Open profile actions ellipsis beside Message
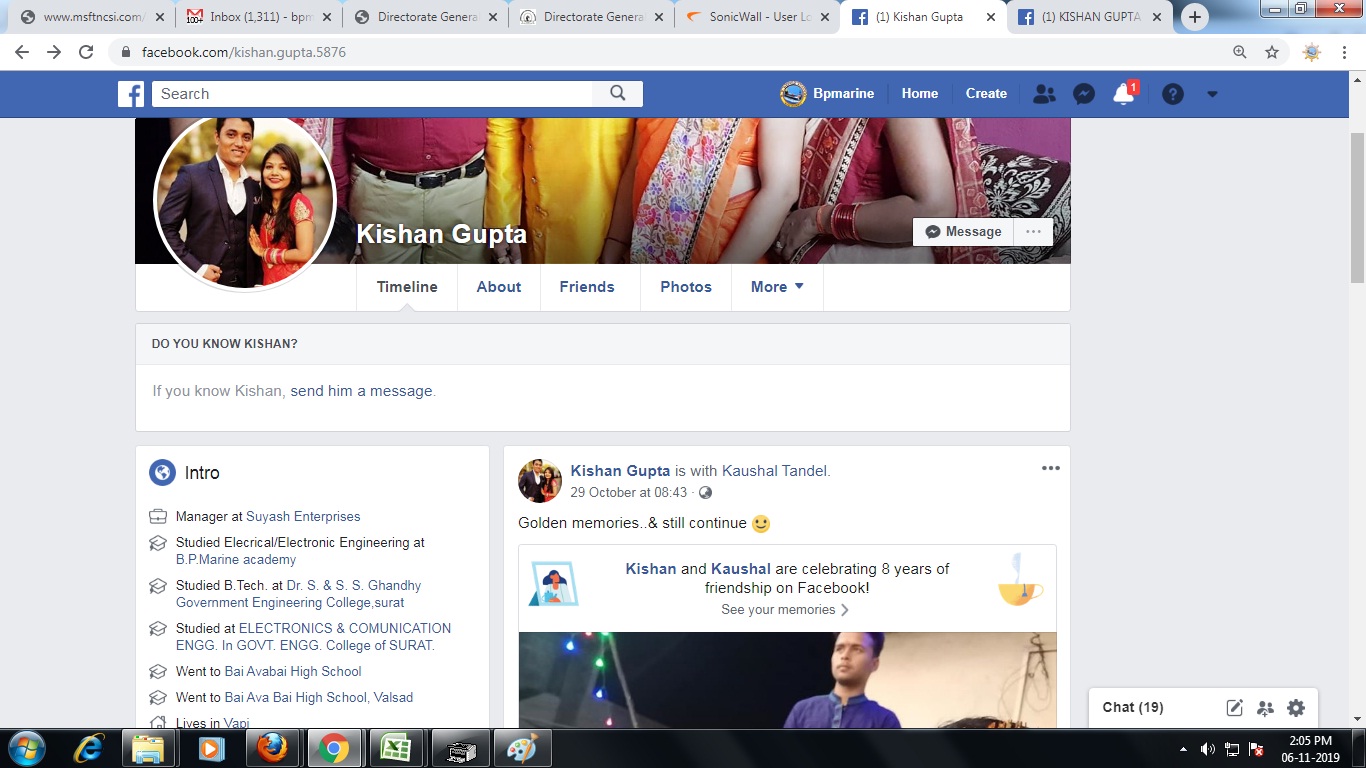Image resolution: width=1366 pixels, height=768 pixels. 1033,232
